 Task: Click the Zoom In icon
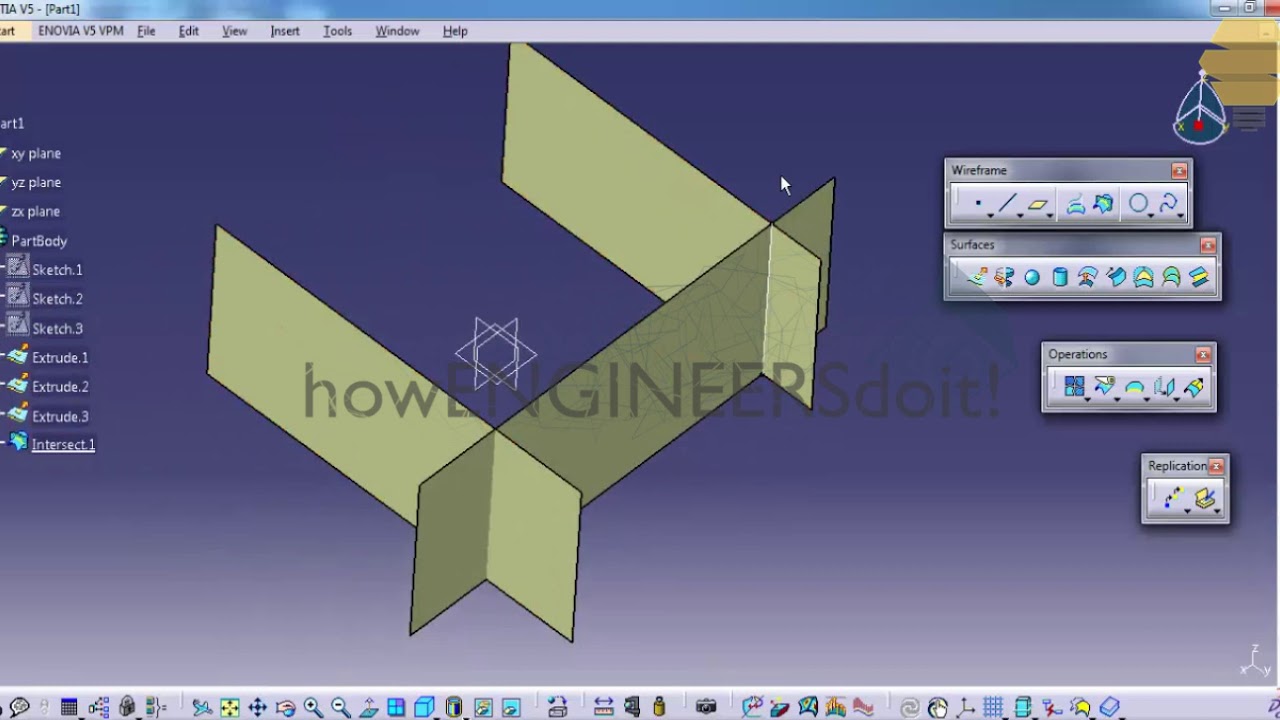tap(313, 708)
